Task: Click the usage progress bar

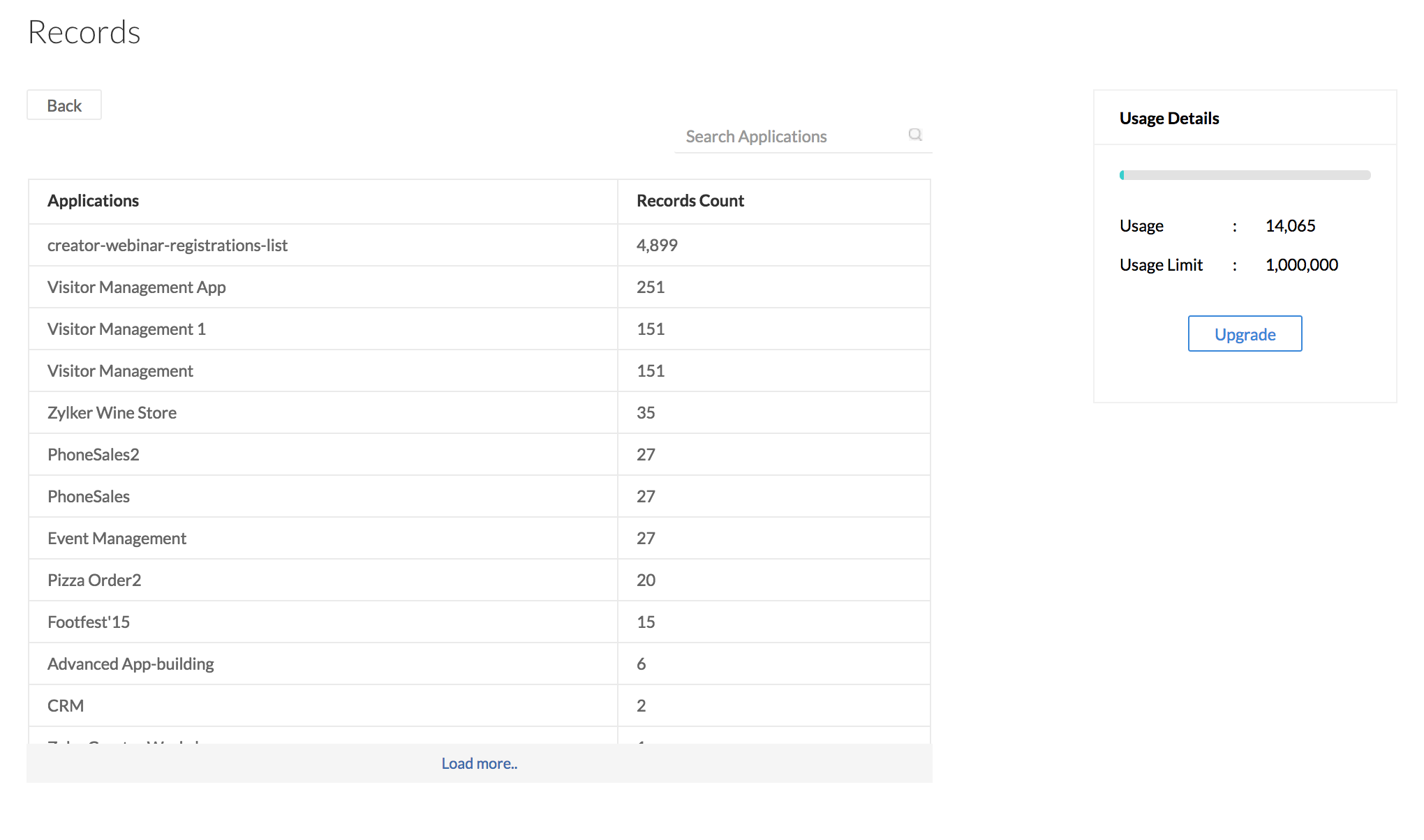Action: 1245,175
